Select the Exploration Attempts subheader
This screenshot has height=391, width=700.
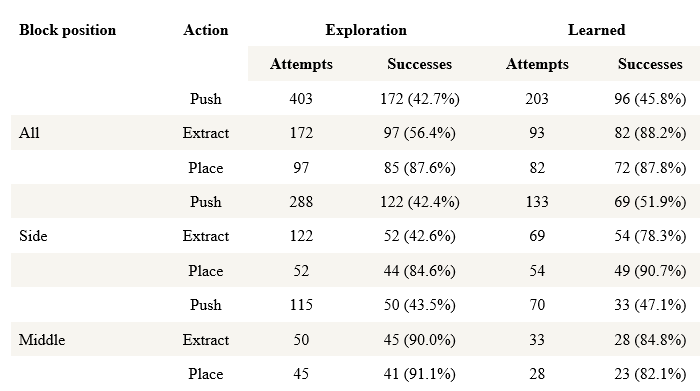pos(301,64)
